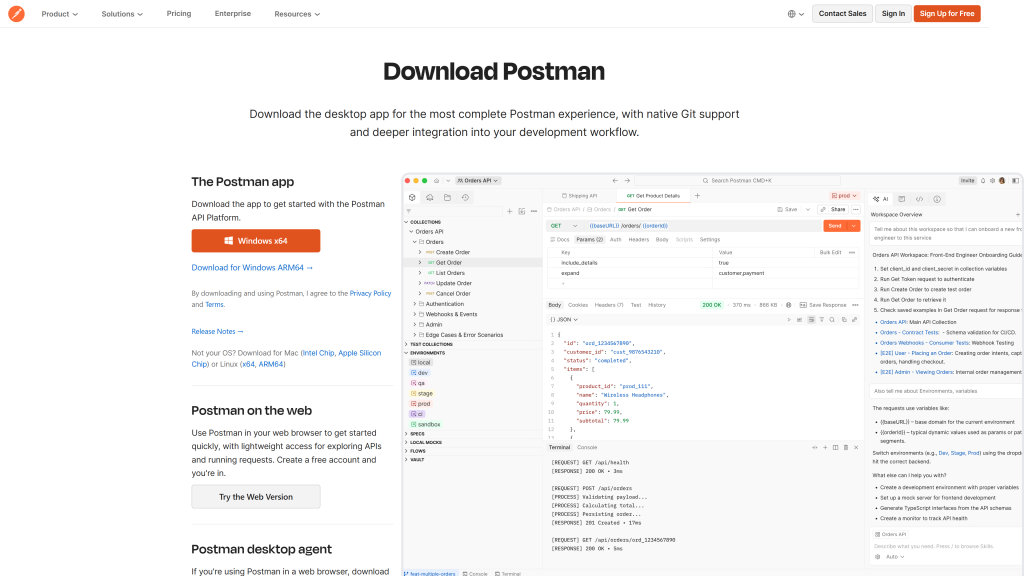Open the prod environment selector in app preview
Image resolution: width=1024 pixels, height=576 pixels.
(844, 195)
